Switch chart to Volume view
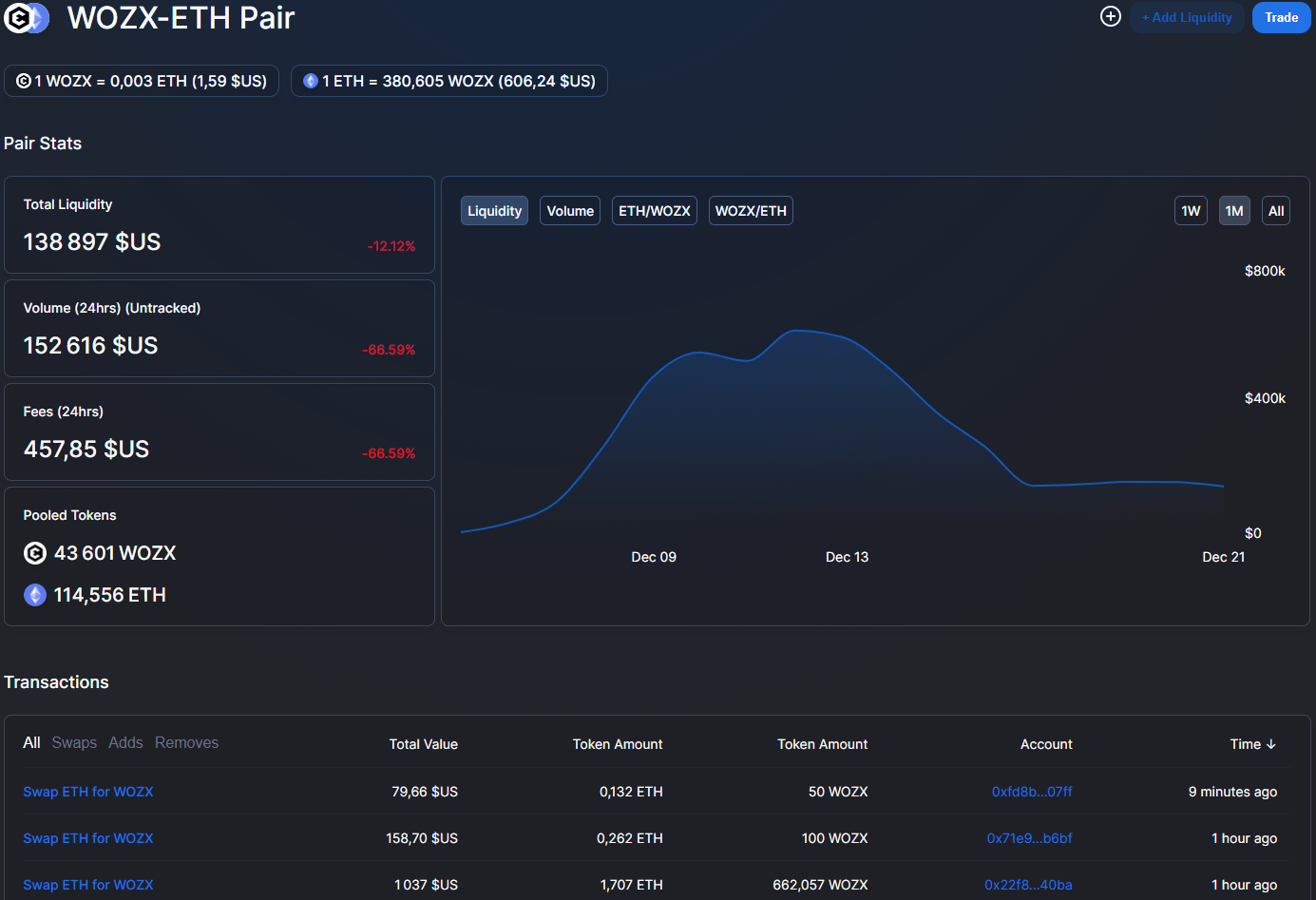 570,211
